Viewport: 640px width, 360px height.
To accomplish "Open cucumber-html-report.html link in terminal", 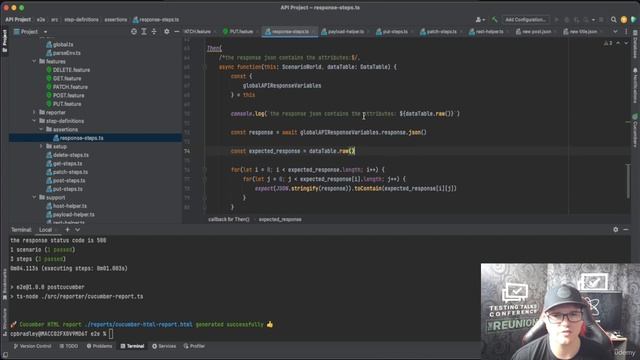I will [x=139, y=324].
